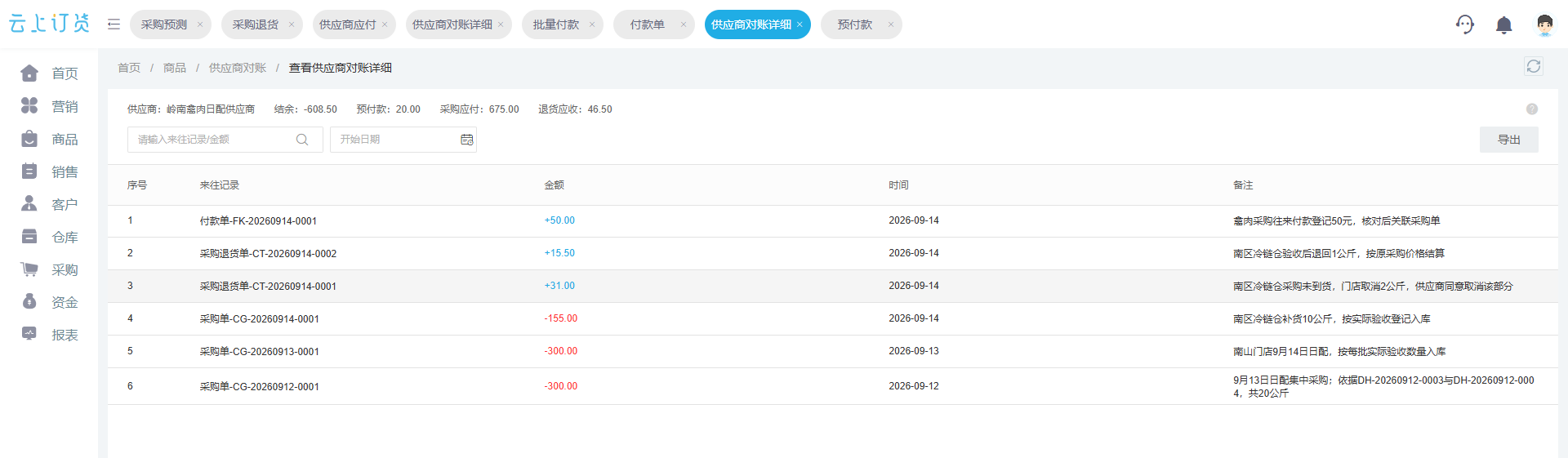
Task: Collapse the sidebar with the hamburger icon
Action: tap(114, 24)
